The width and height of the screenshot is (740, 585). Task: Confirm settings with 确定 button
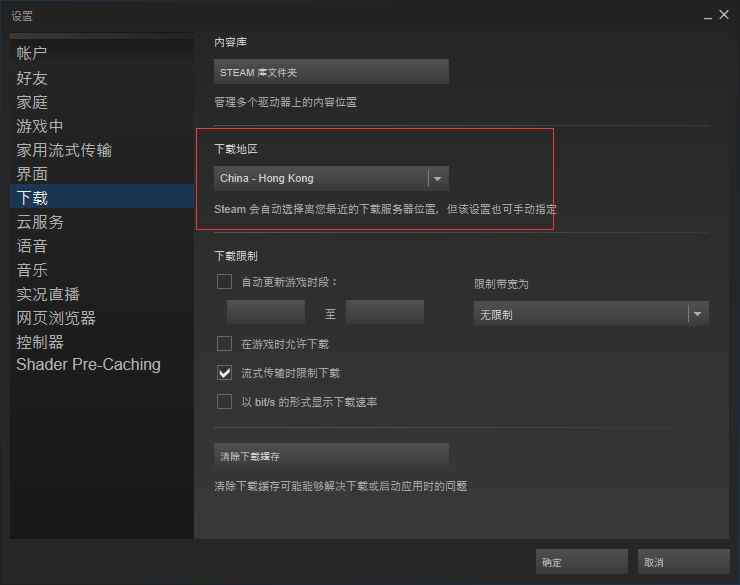[x=581, y=562]
